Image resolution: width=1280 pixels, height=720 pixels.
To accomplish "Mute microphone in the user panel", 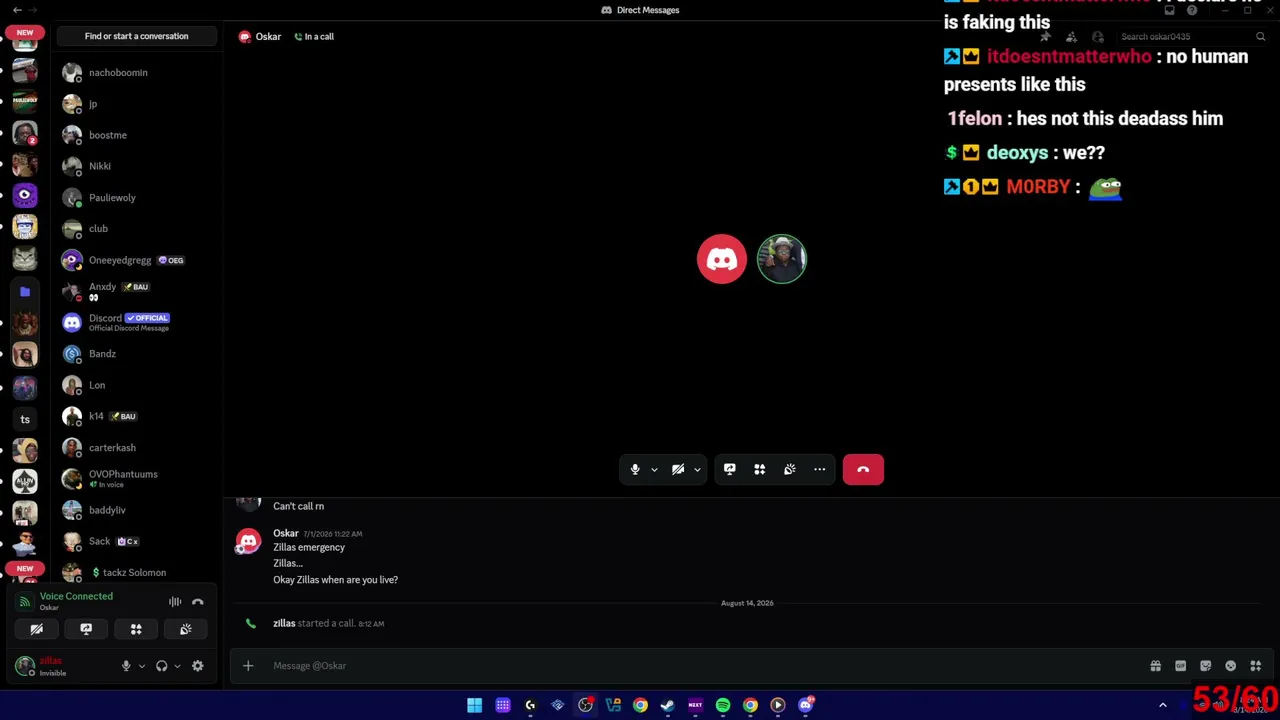I will tap(126, 666).
